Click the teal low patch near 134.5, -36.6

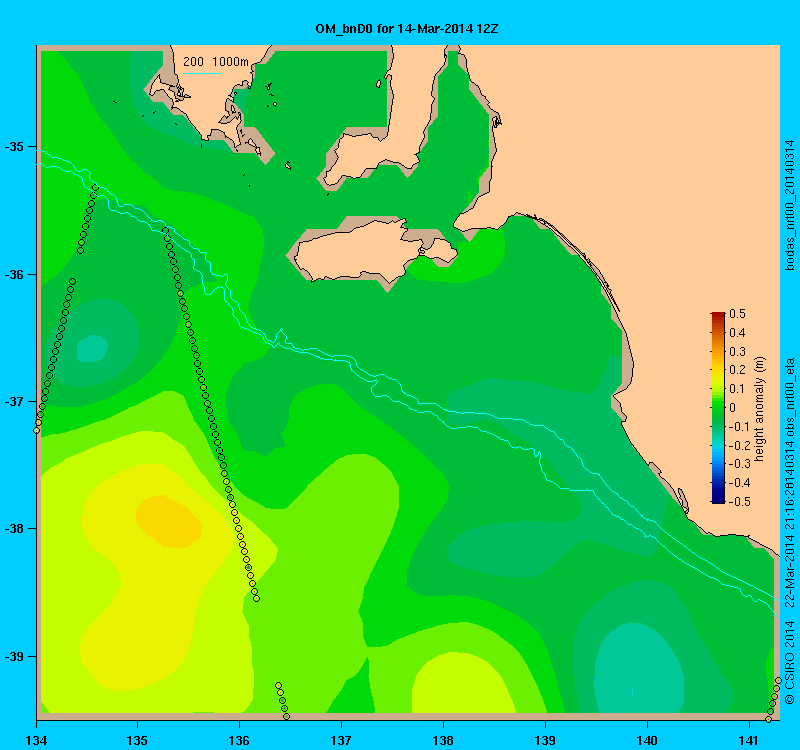click(92, 348)
